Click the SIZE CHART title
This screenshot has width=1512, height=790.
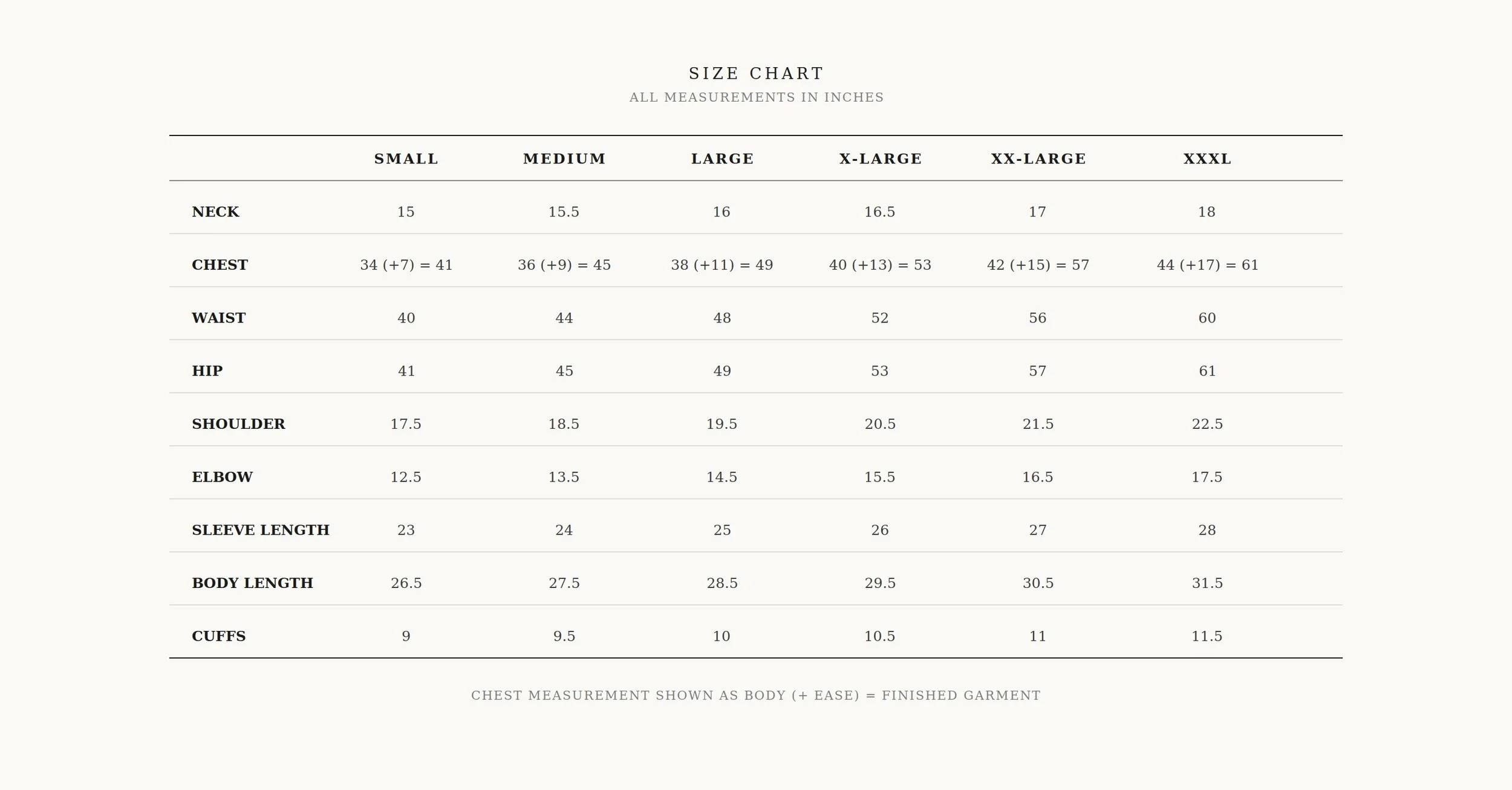756,73
